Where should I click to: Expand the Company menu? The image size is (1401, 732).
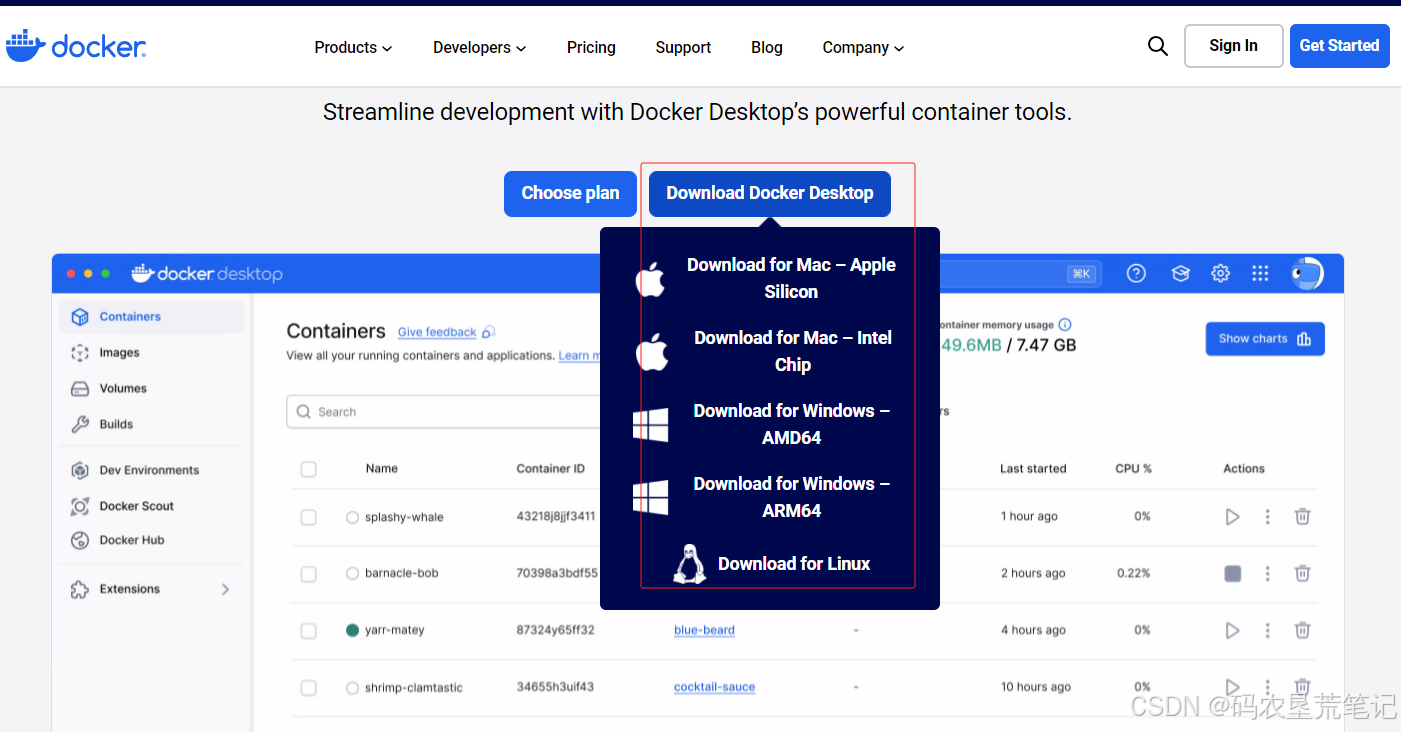pyautogui.click(x=863, y=47)
